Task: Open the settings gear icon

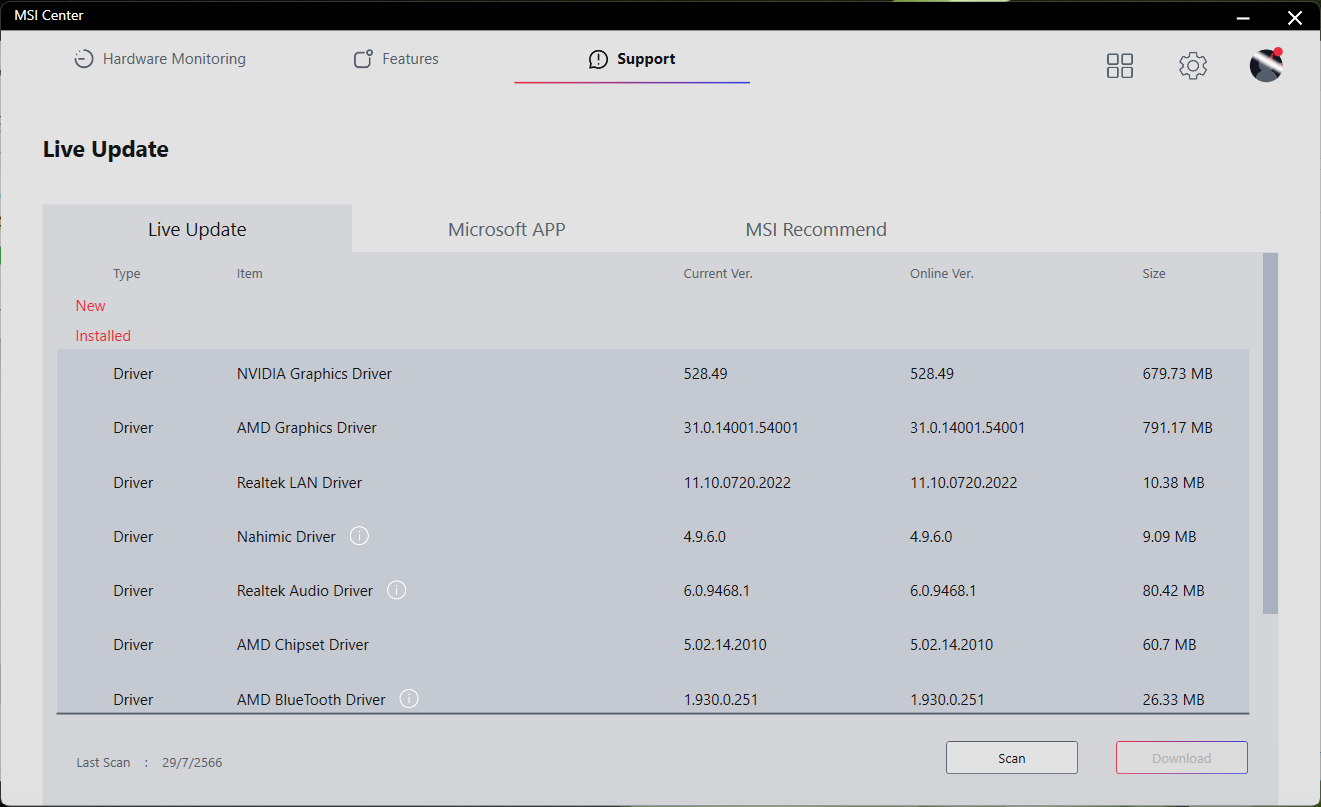Action: click(1192, 66)
